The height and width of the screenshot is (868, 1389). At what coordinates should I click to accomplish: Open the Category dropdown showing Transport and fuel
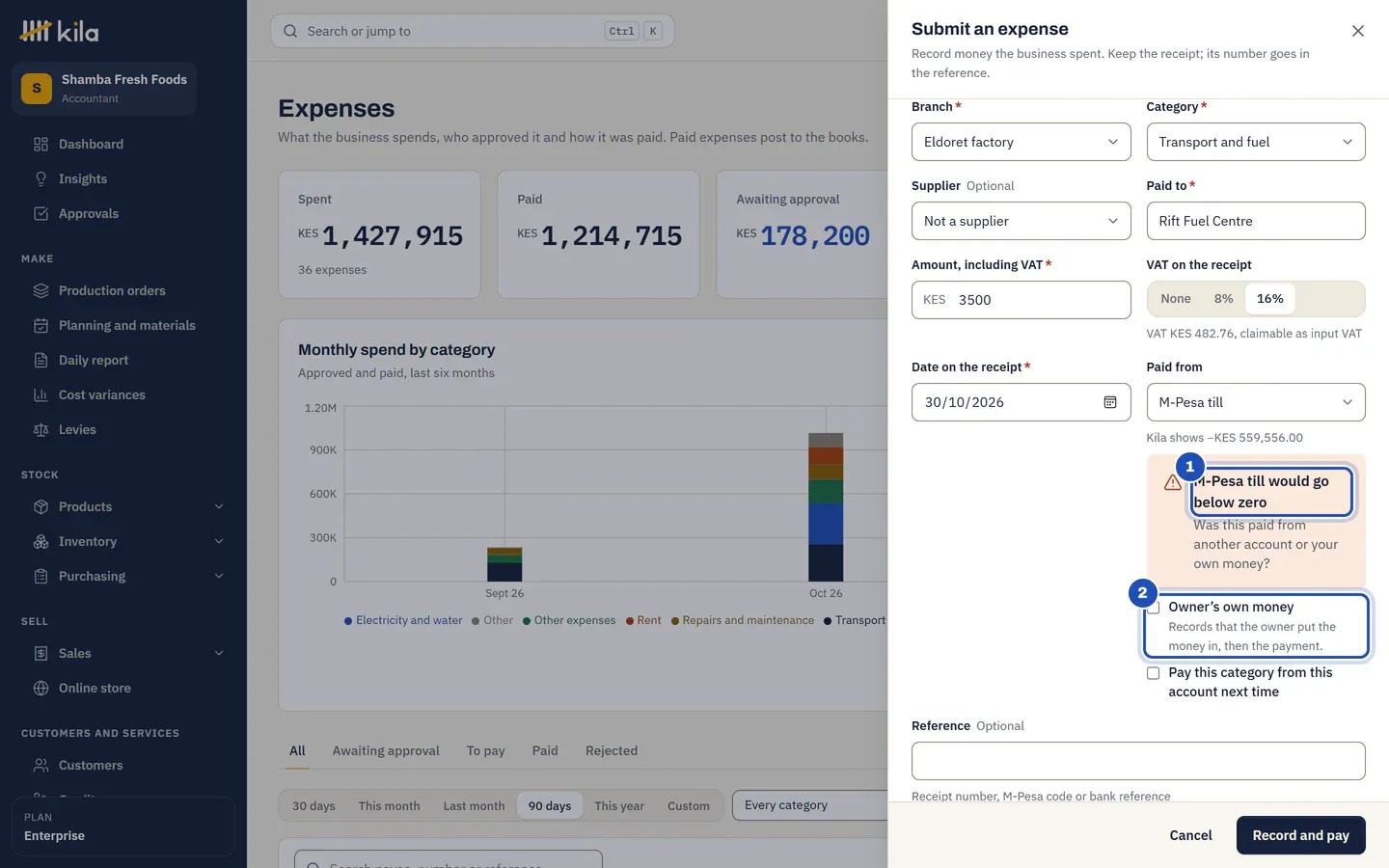pos(1256,142)
